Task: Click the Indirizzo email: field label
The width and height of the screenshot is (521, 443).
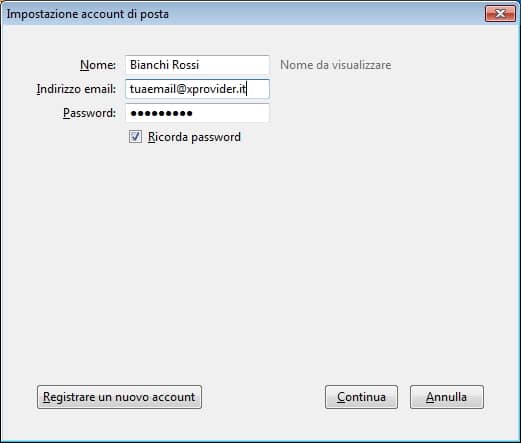Action: pyautogui.click(x=76, y=89)
